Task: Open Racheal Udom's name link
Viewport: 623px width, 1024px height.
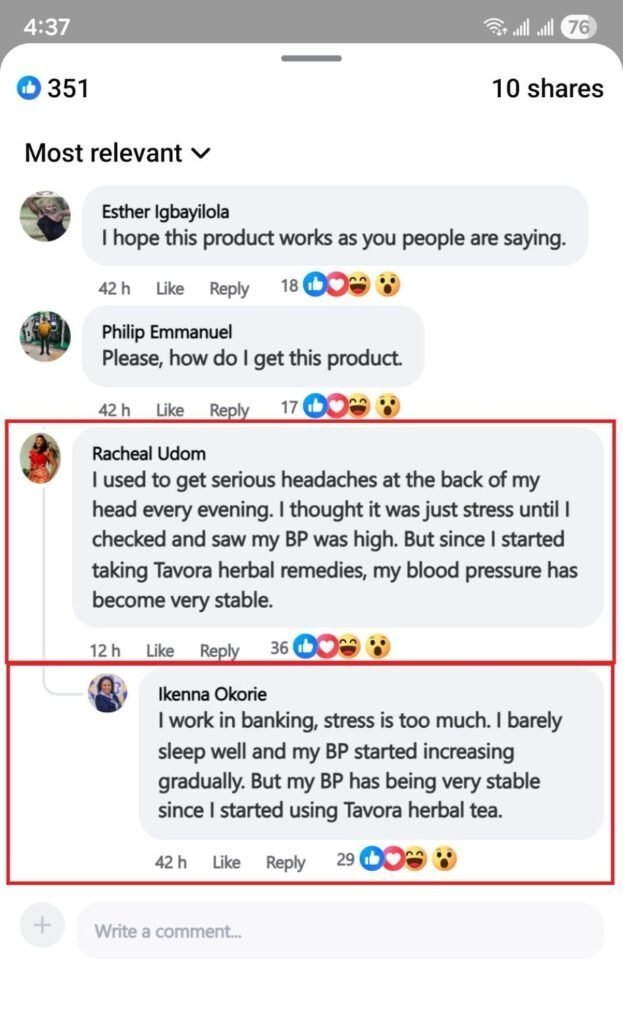Action: [x=149, y=453]
